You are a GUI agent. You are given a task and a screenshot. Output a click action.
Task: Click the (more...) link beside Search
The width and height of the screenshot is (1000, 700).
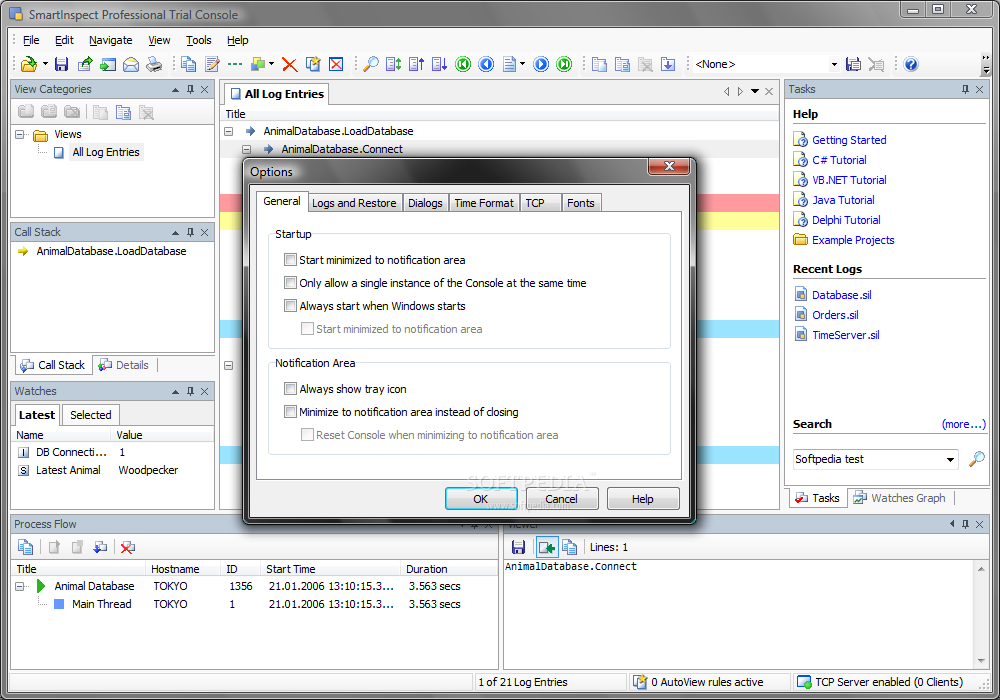point(963,424)
